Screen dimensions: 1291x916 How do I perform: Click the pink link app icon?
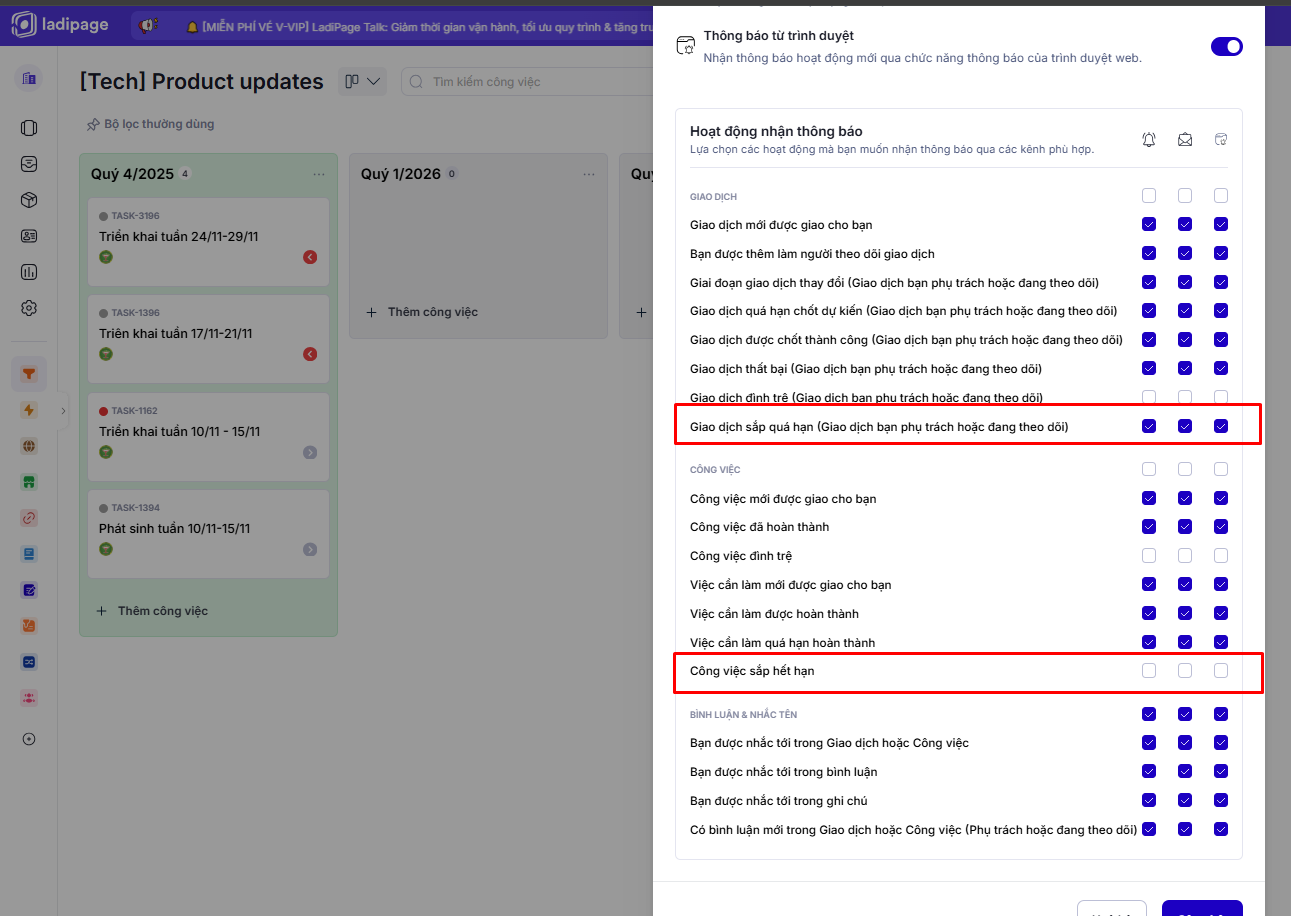29,518
